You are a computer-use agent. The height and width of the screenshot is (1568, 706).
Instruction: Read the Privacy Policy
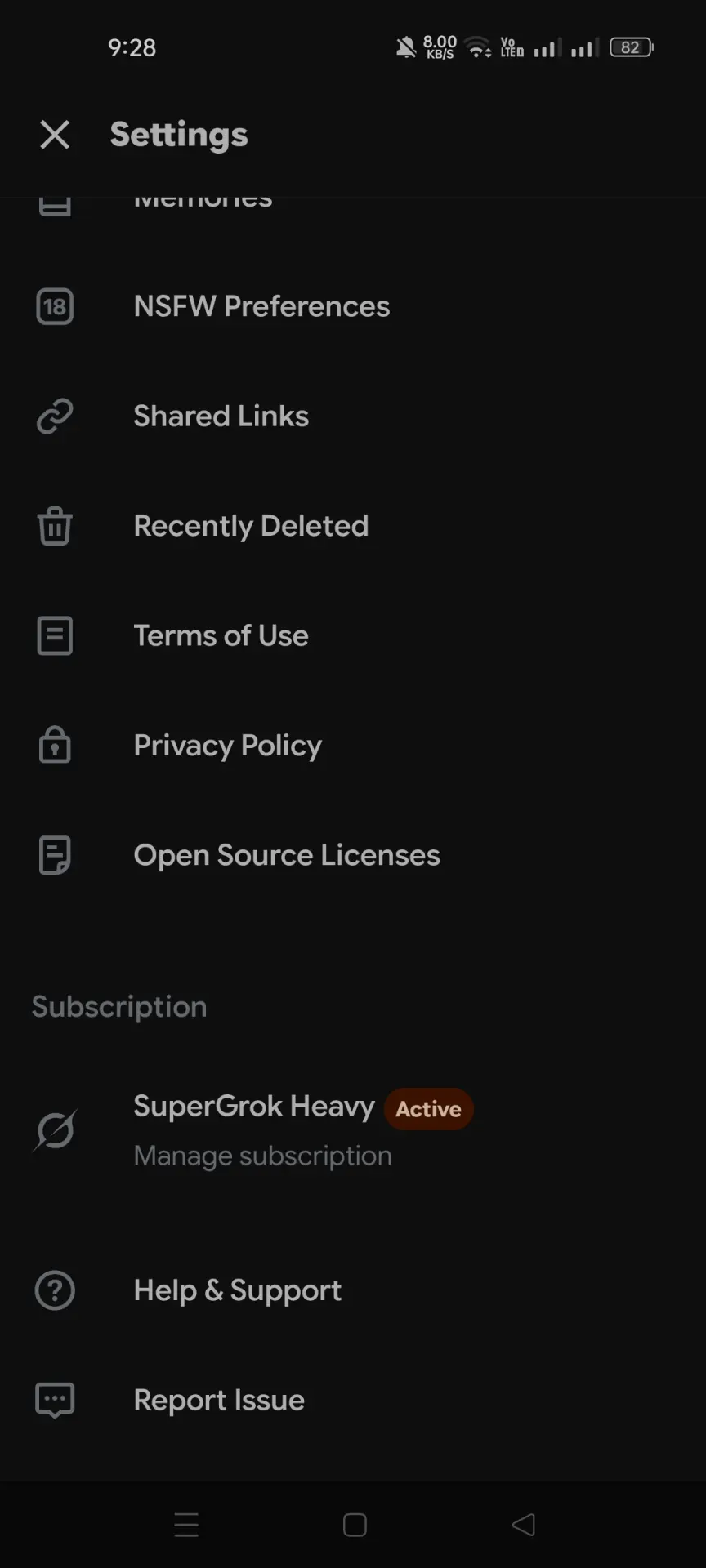pyautogui.click(x=353, y=745)
